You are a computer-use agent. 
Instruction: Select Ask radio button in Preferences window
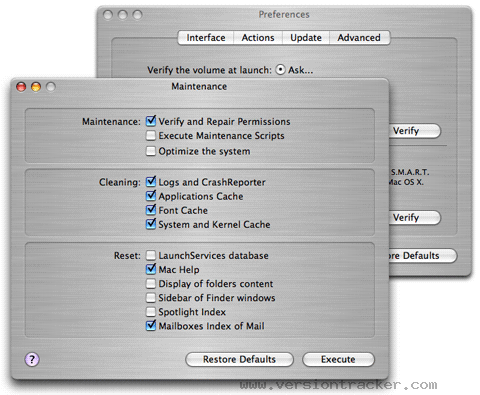coord(280,70)
